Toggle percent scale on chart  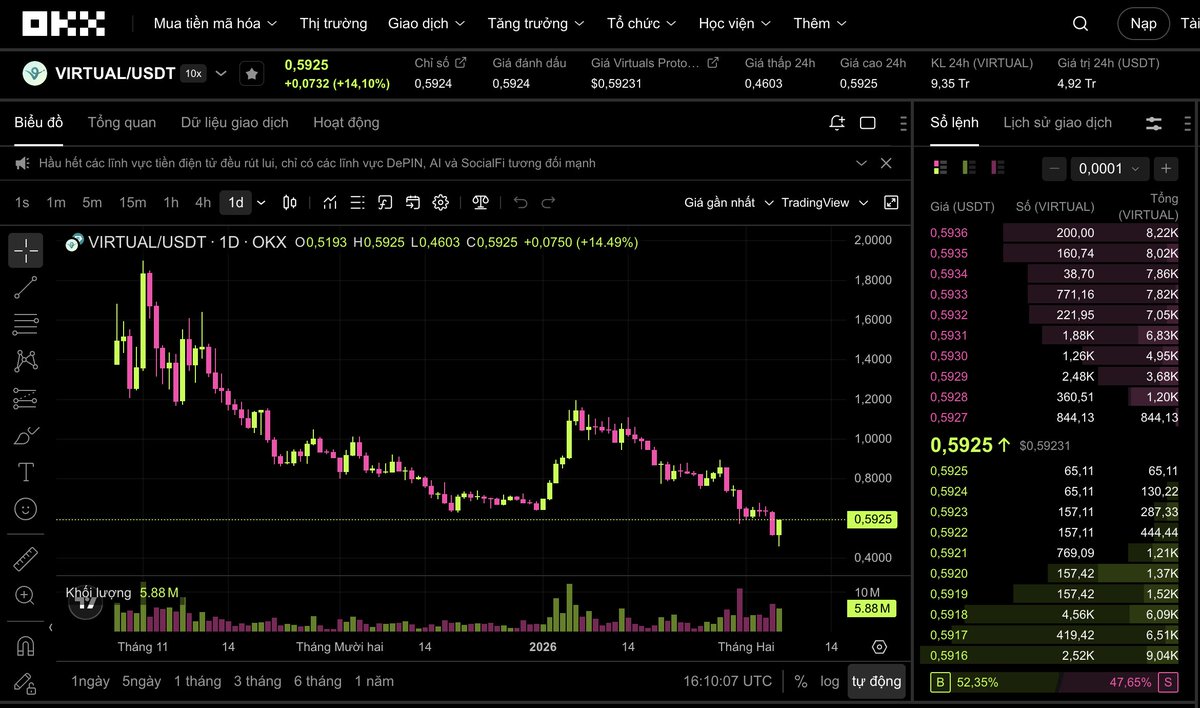801,681
